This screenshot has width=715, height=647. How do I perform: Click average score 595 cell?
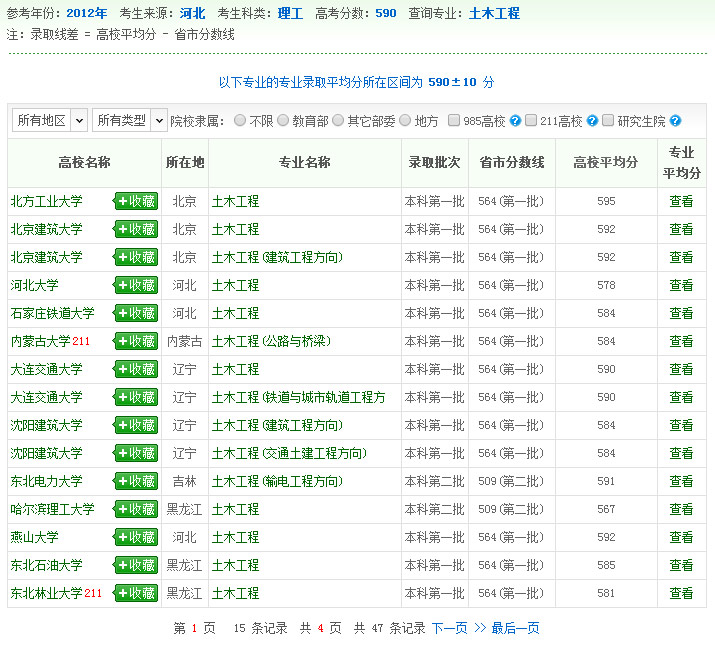coord(606,201)
